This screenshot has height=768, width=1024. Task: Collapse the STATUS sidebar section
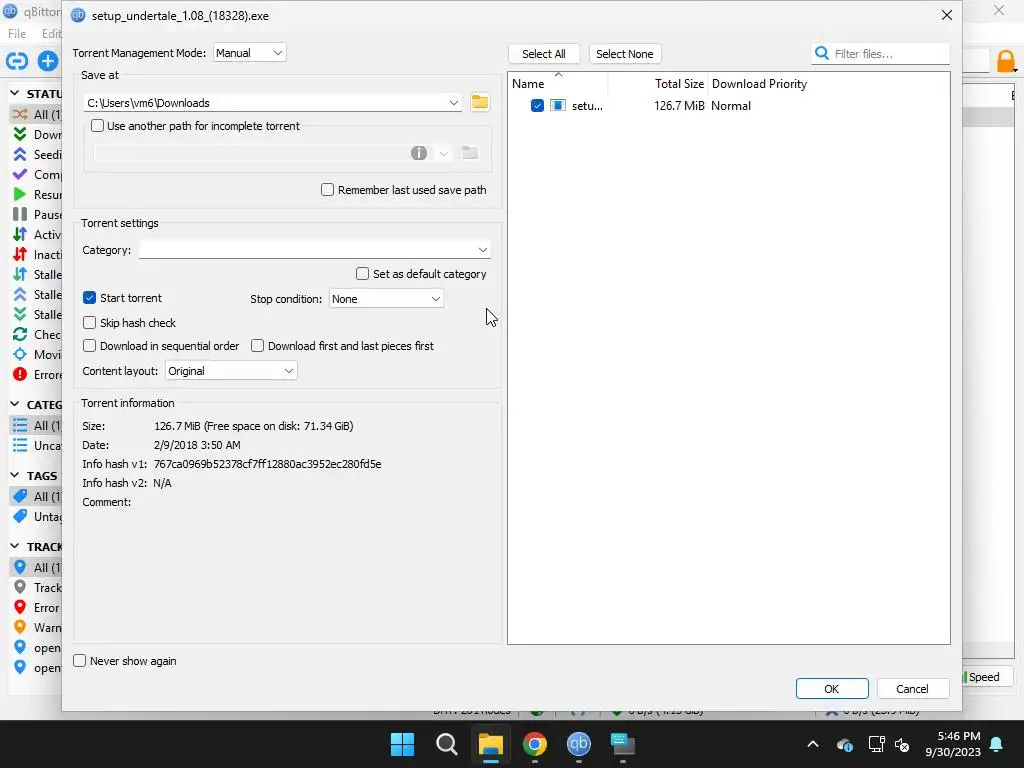[x=14, y=93]
